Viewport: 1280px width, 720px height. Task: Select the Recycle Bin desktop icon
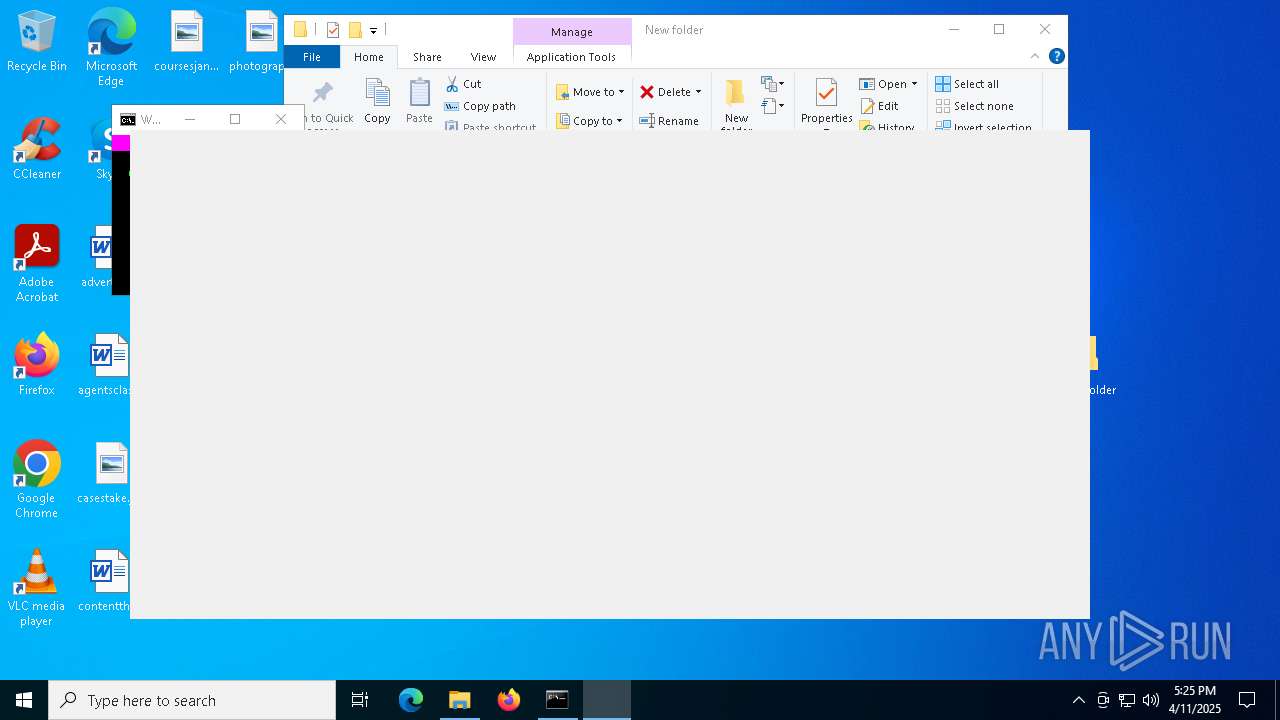(x=37, y=42)
